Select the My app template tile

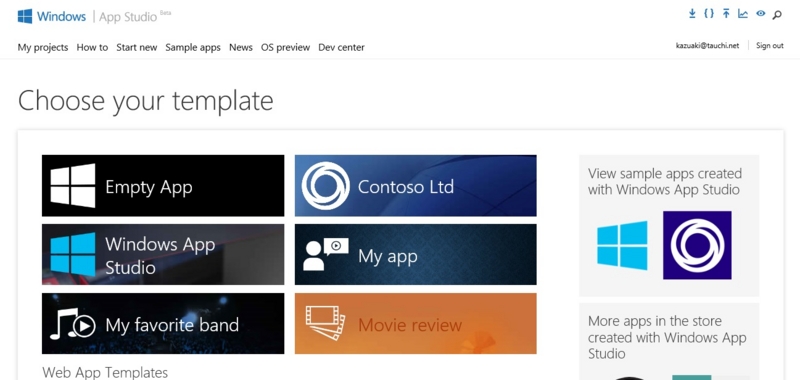point(416,255)
